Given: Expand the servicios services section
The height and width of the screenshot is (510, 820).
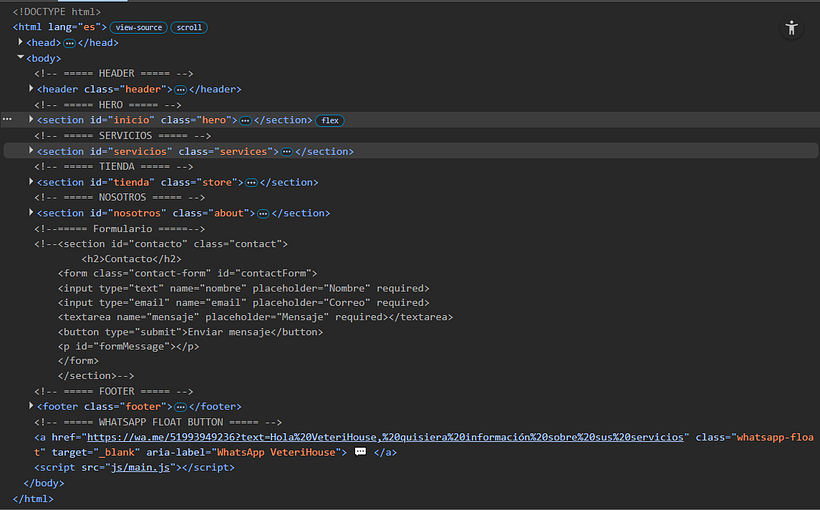Looking at the screenshot, I should pyautogui.click(x=31, y=151).
